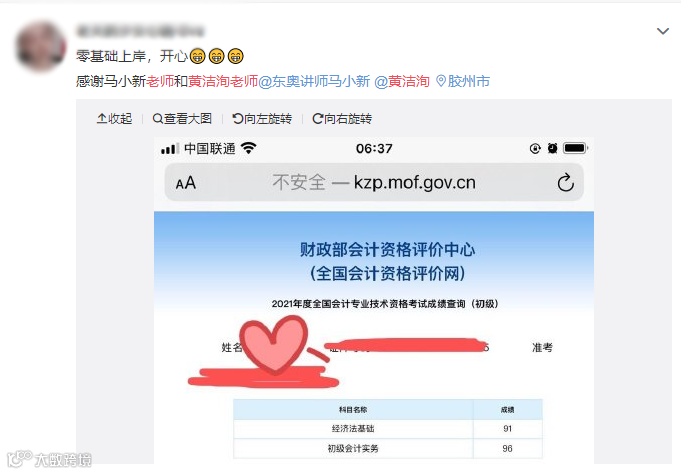Click the blurred user avatar
This screenshot has height=474, width=693.
click(x=41, y=47)
